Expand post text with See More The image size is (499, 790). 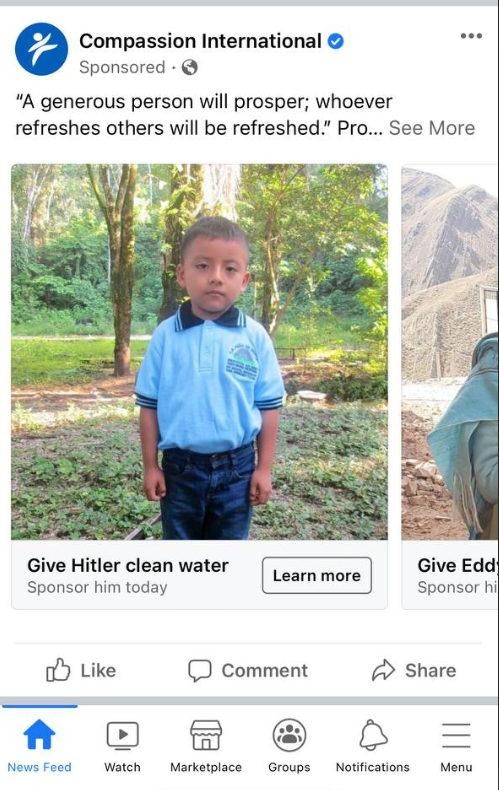point(432,128)
